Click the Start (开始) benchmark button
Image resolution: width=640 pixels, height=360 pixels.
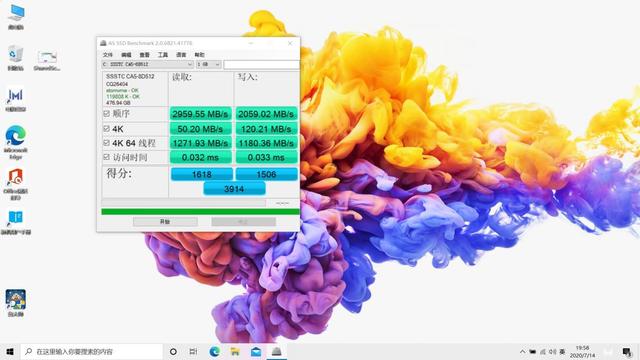pos(165,222)
